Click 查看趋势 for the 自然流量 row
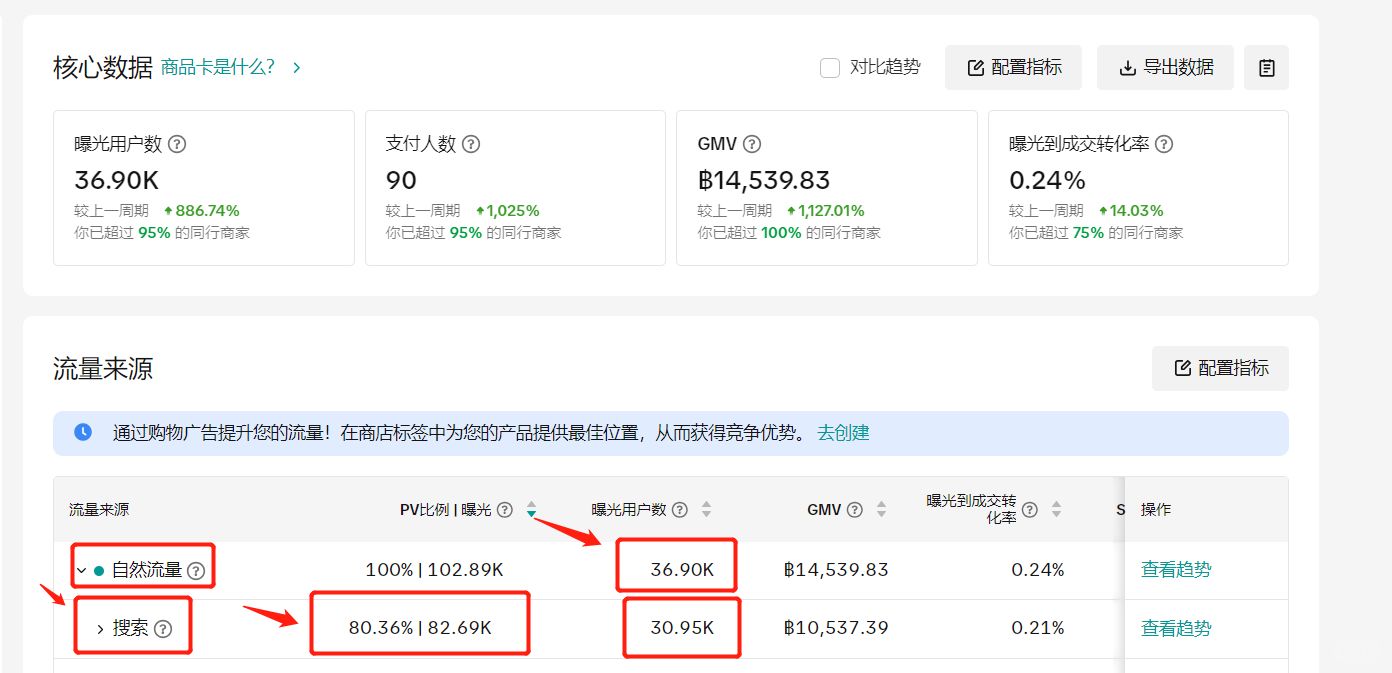The image size is (1392, 673). [x=1176, y=570]
